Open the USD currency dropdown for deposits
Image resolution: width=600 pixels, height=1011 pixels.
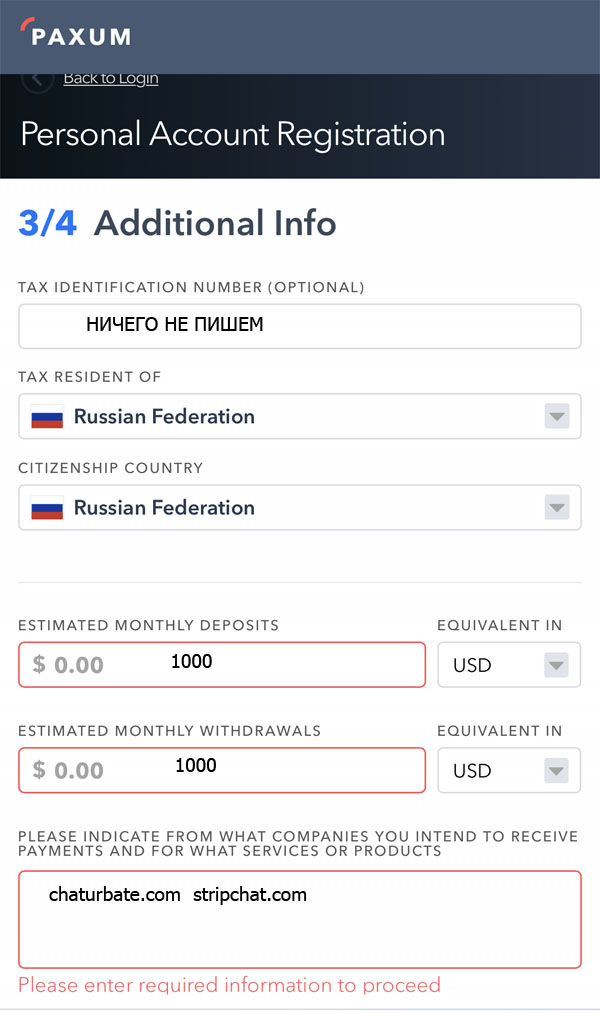point(509,665)
